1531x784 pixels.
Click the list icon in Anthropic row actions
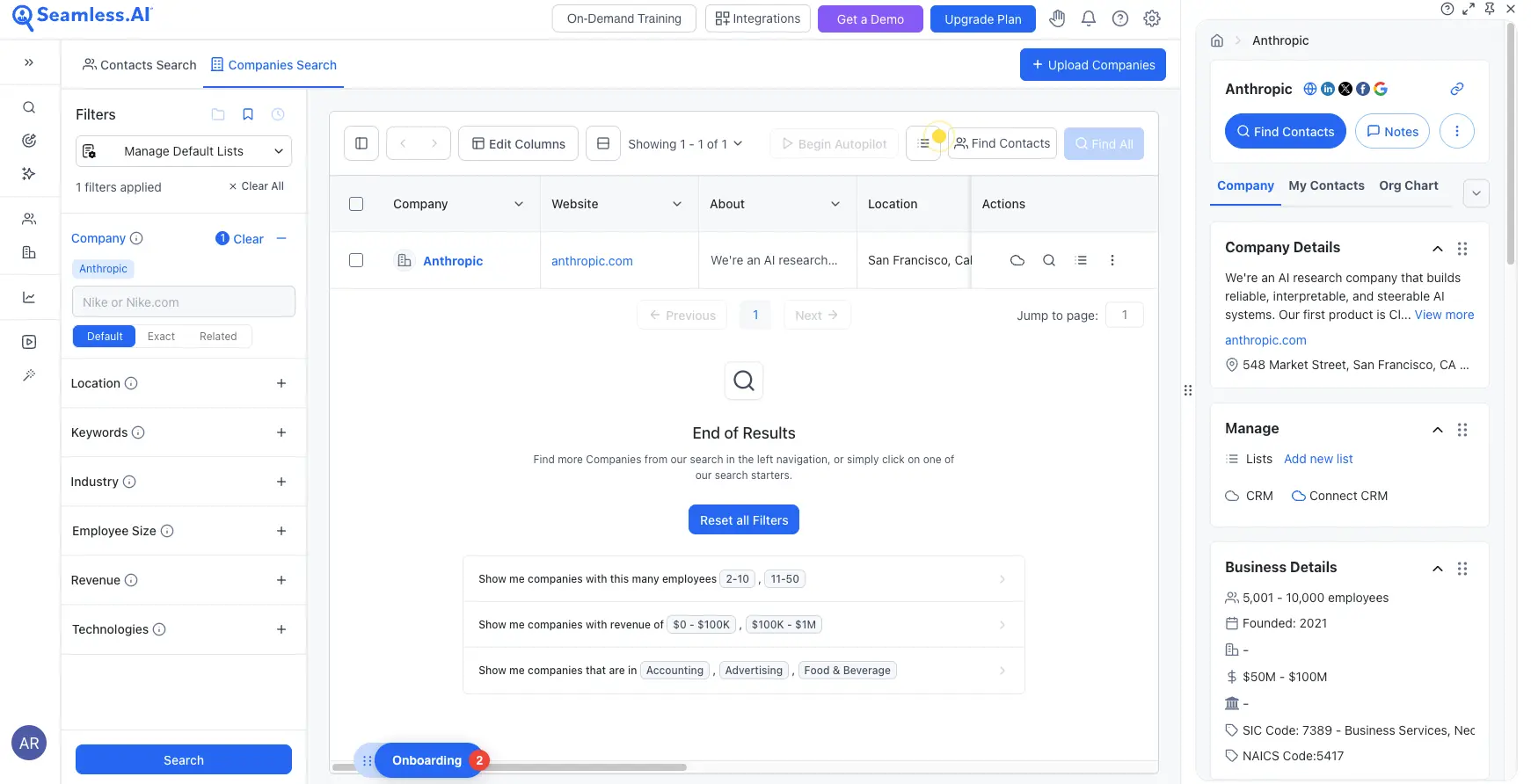[x=1081, y=260]
